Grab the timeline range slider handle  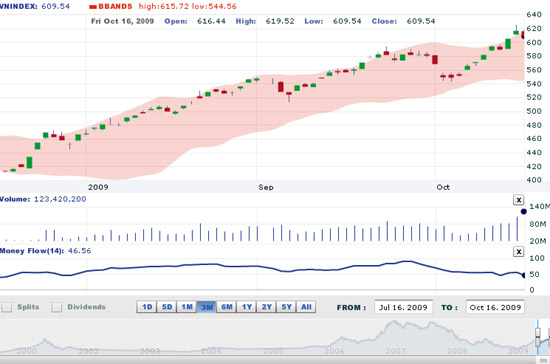pos(538,337)
